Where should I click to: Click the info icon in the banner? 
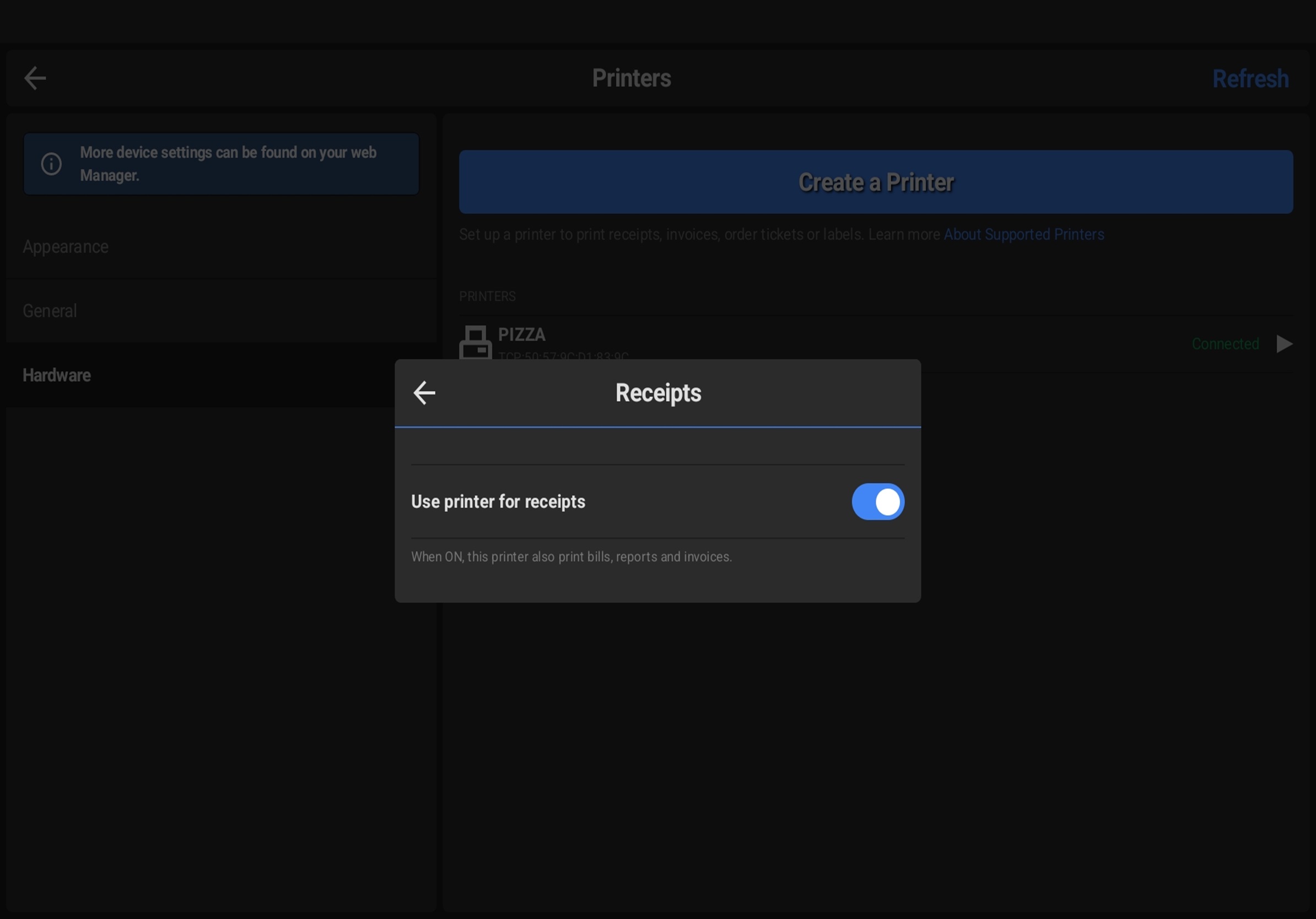point(52,164)
